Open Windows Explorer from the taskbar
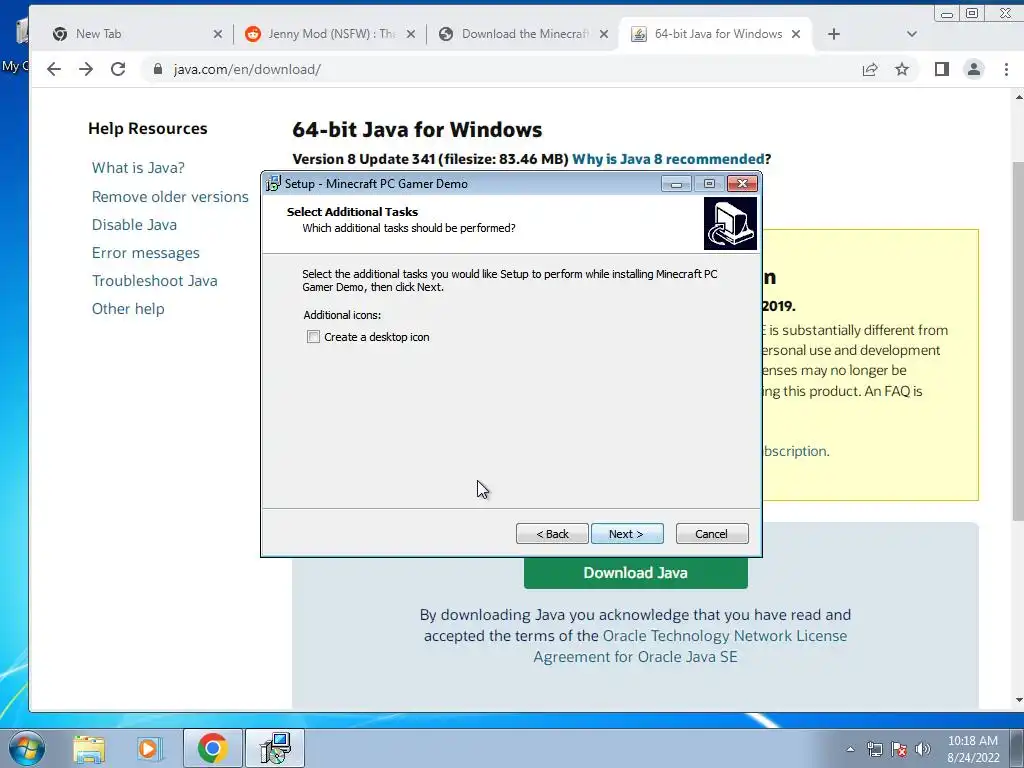Viewport: 1024px width, 768px height. (89, 748)
